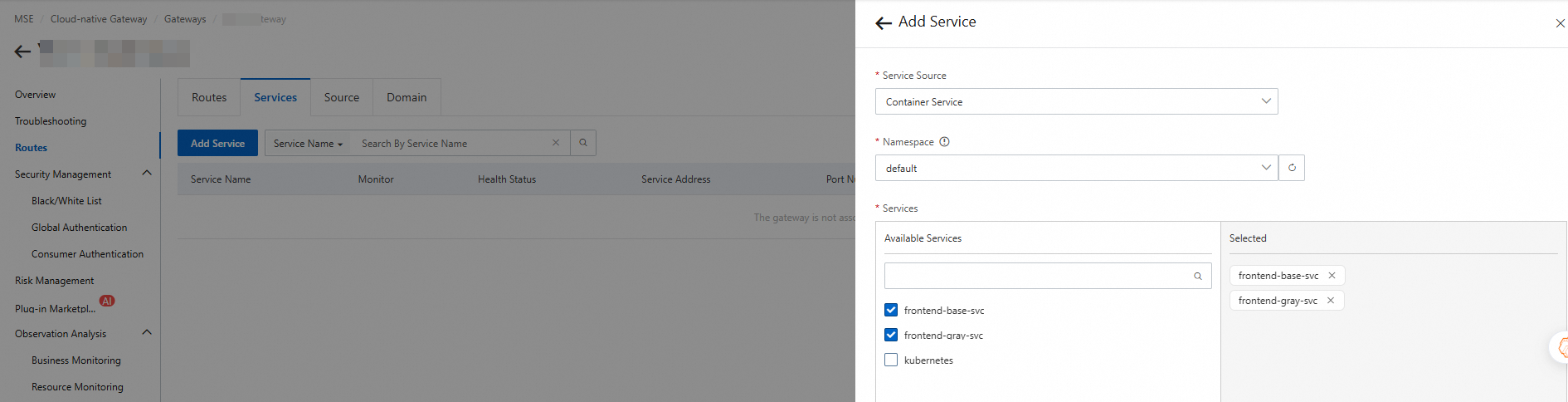Click the Add Service button
The height and width of the screenshot is (402, 1568).
coord(217,143)
